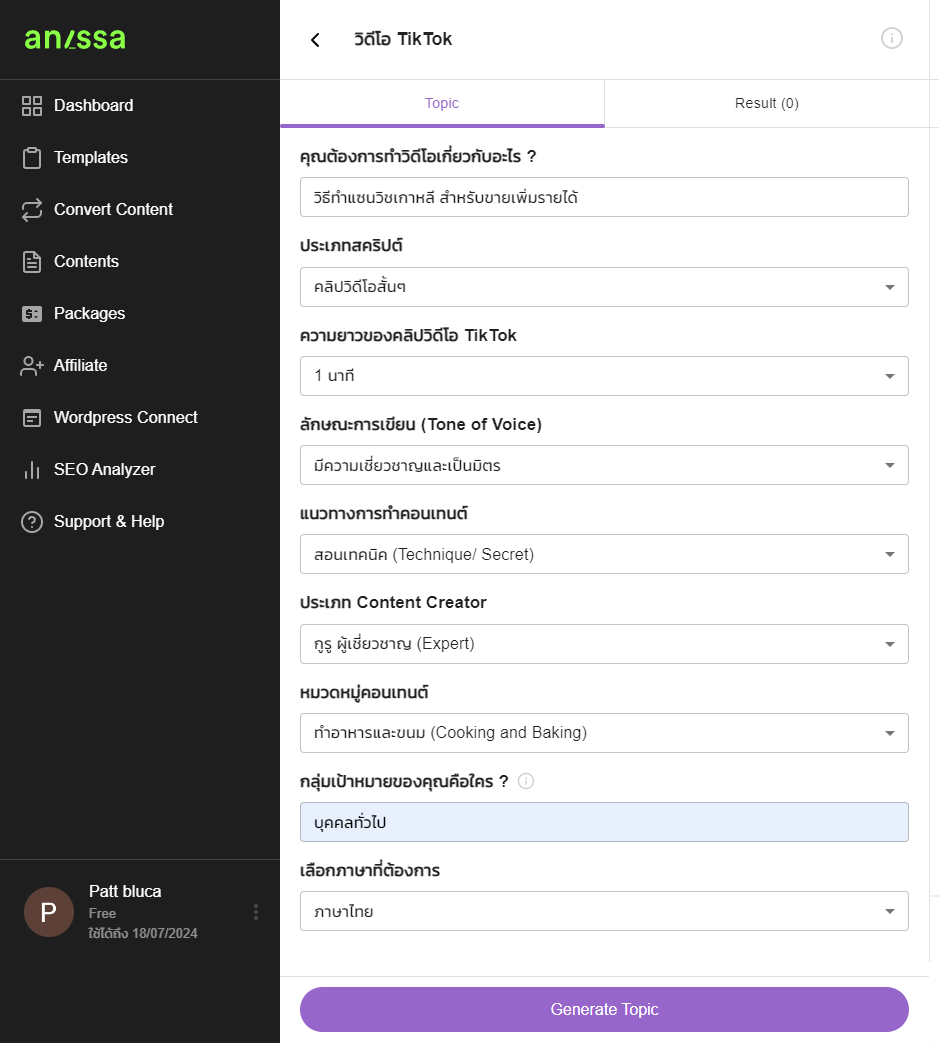This screenshot has width=939, height=1043.
Task: Open the three-dot menu next to Patt bluca
Action: (x=255, y=912)
